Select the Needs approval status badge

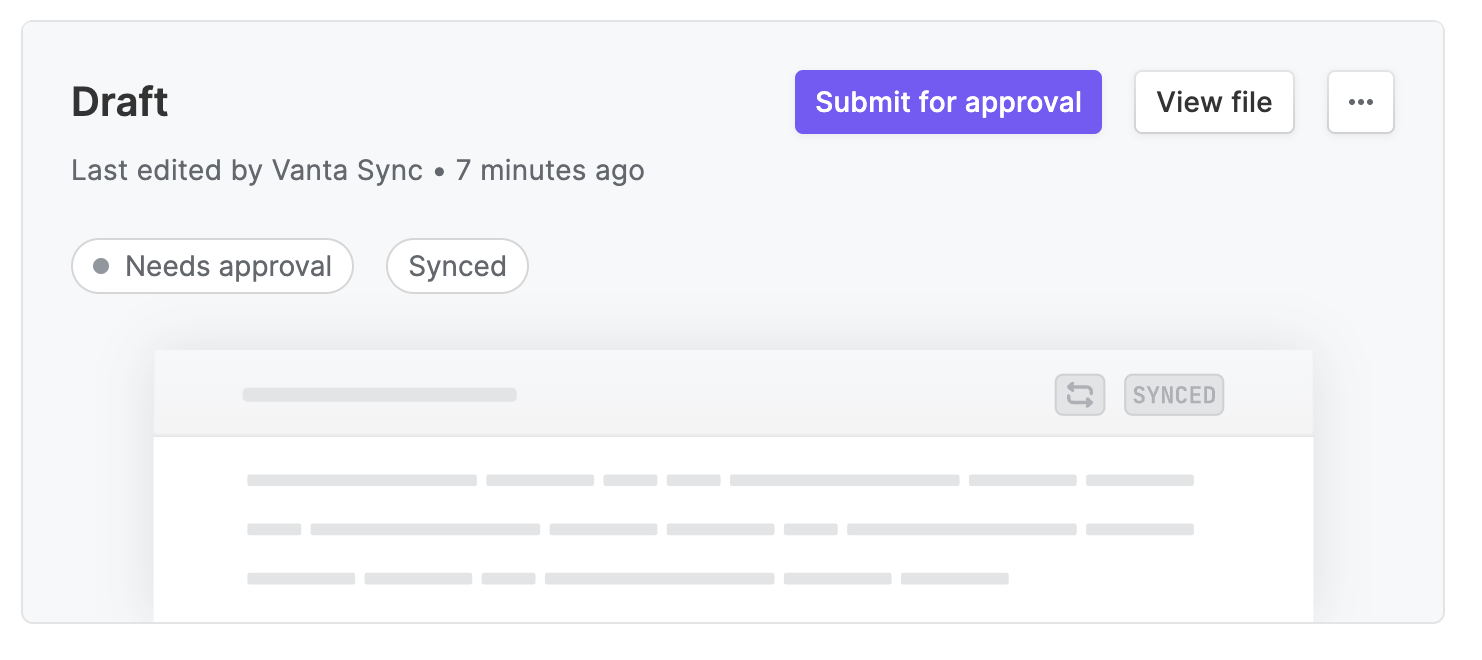click(212, 266)
